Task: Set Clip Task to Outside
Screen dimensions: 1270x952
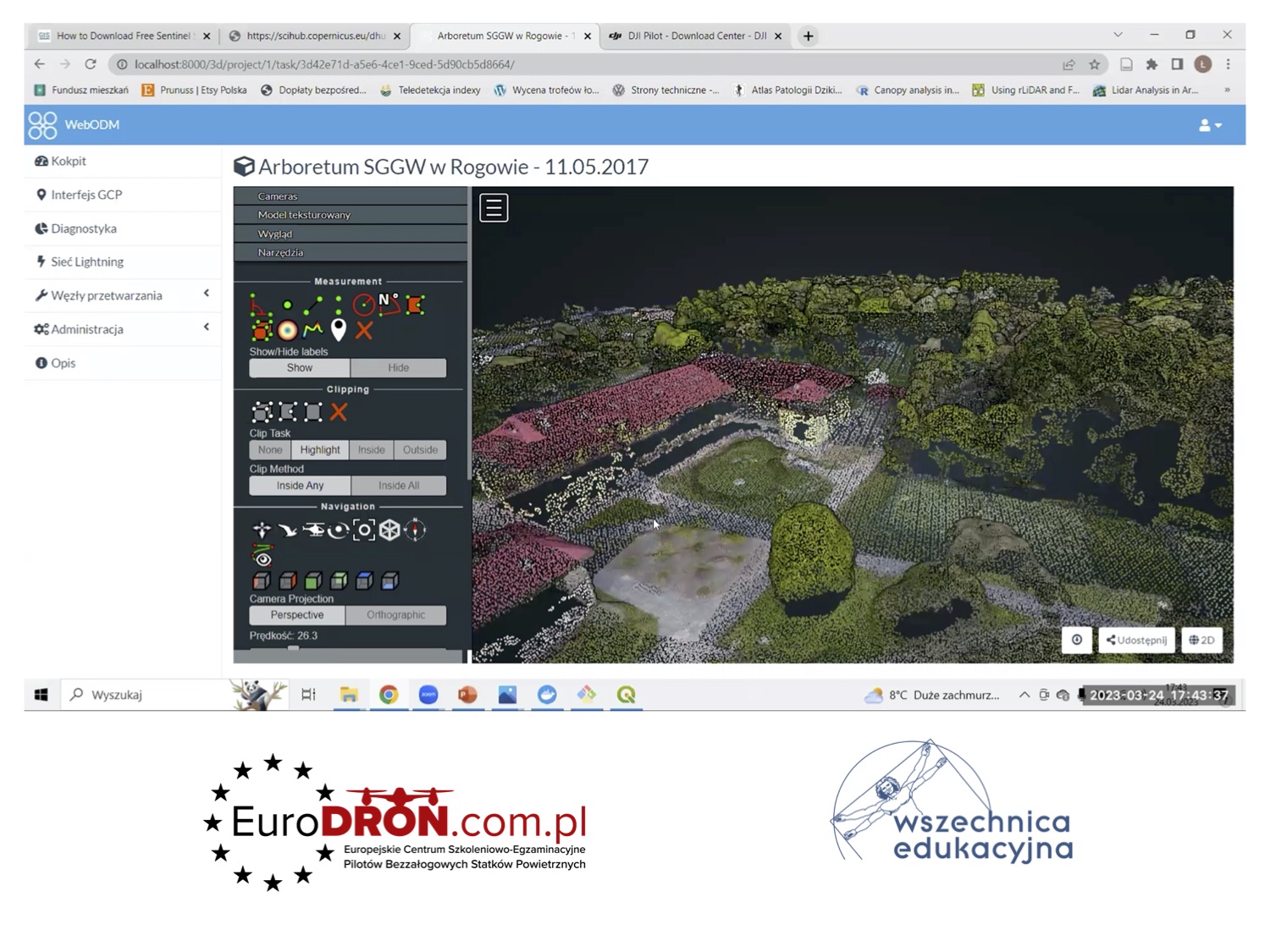Action: [420, 450]
